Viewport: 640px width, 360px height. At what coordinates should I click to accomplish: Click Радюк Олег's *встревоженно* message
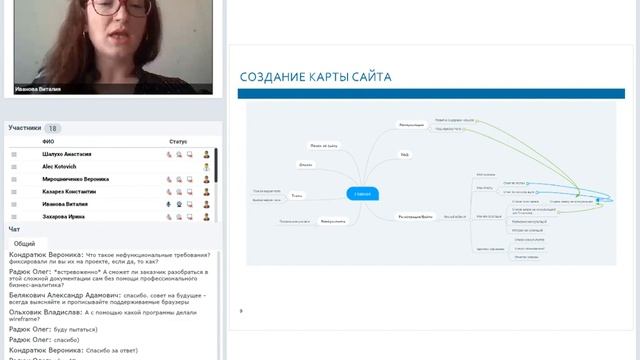coord(109,278)
